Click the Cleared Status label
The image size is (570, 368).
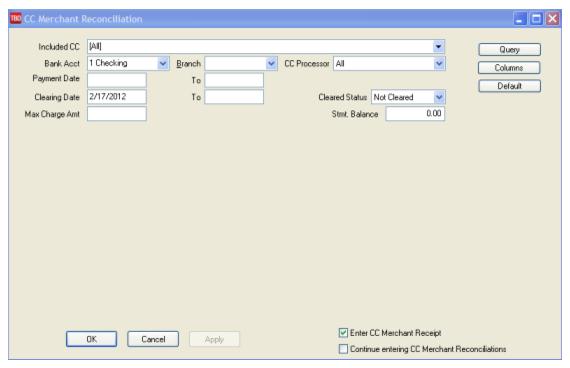click(342, 97)
